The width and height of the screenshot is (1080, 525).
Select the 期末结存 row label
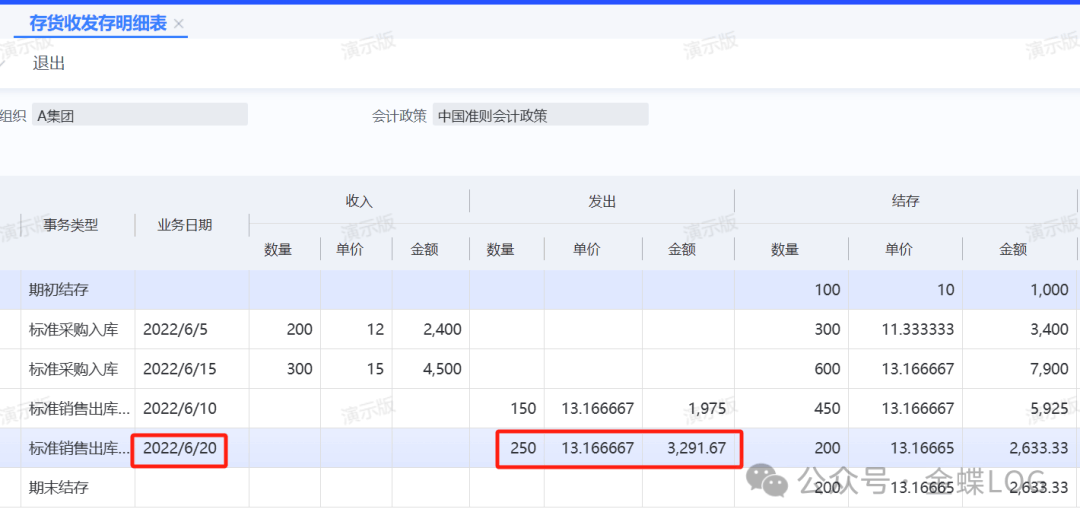(59, 488)
